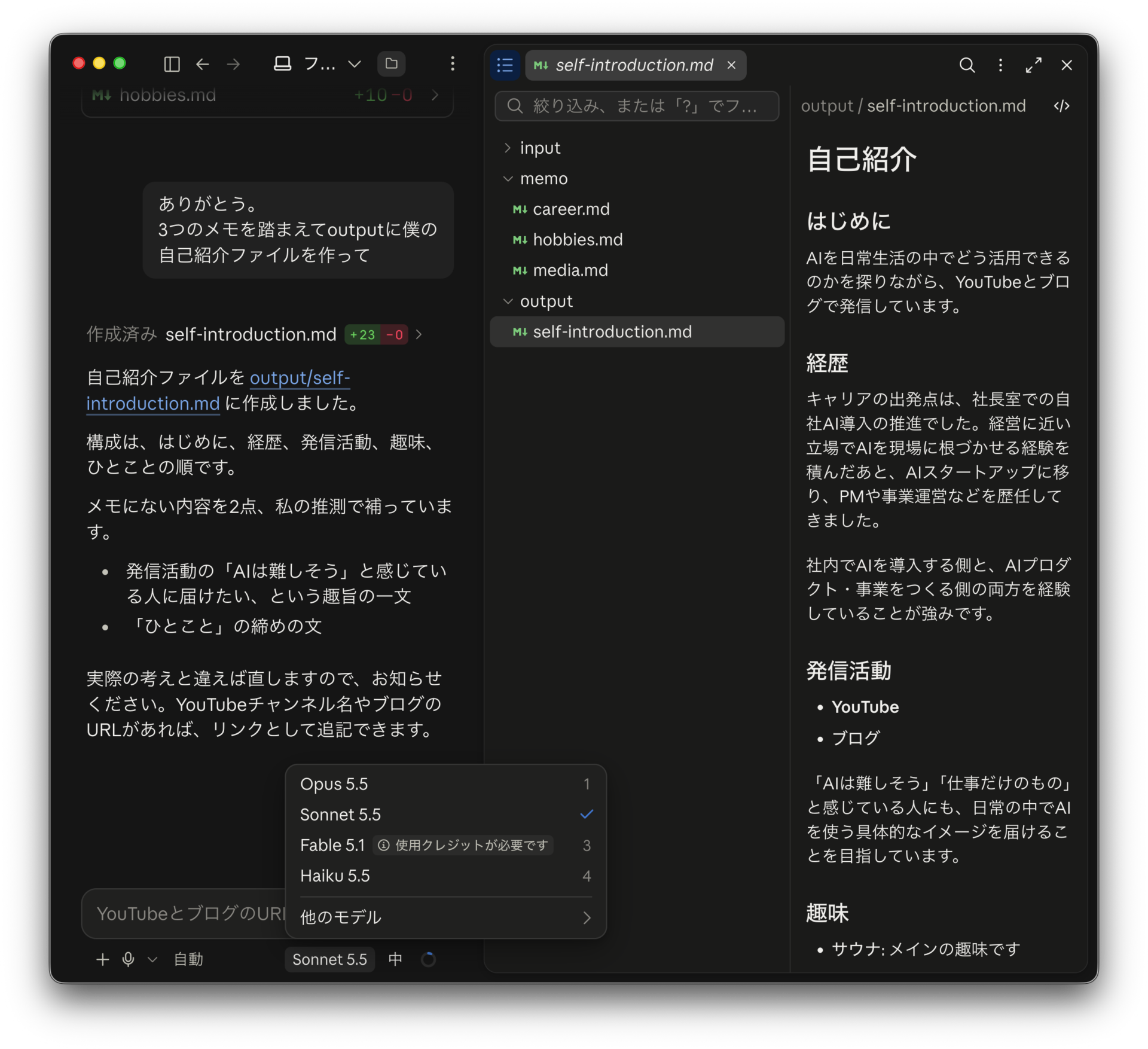Expand the file panel to fullscreen
Image resolution: width=1148 pixels, height=1049 pixels.
click(x=1034, y=65)
